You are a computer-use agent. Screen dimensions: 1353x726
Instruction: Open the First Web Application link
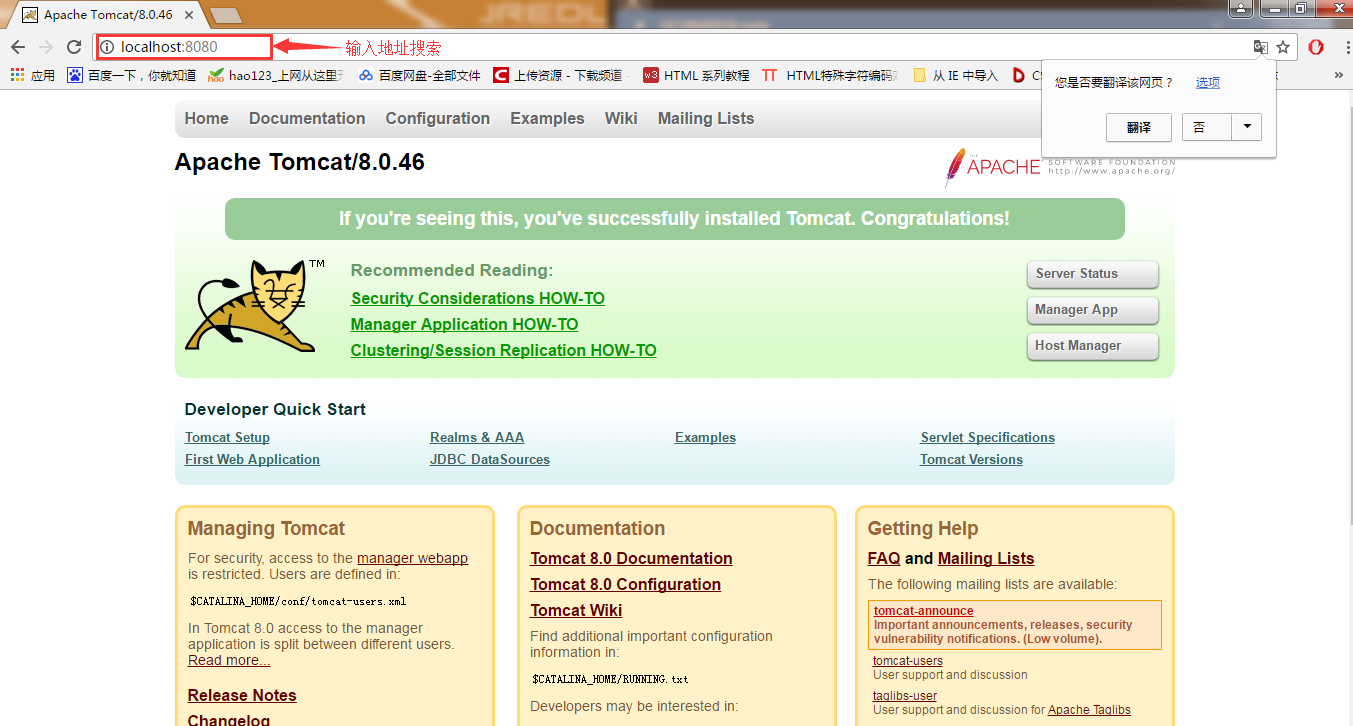coord(252,459)
